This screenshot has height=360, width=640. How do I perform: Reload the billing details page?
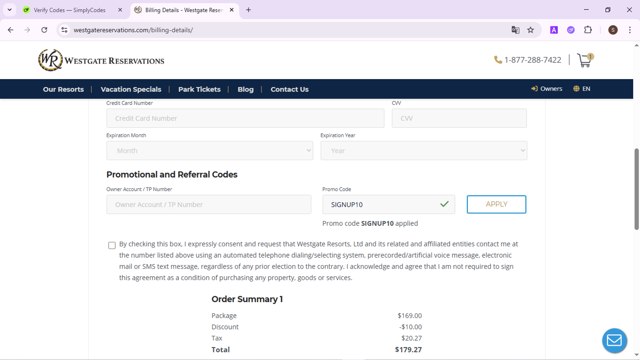tap(44, 30)
